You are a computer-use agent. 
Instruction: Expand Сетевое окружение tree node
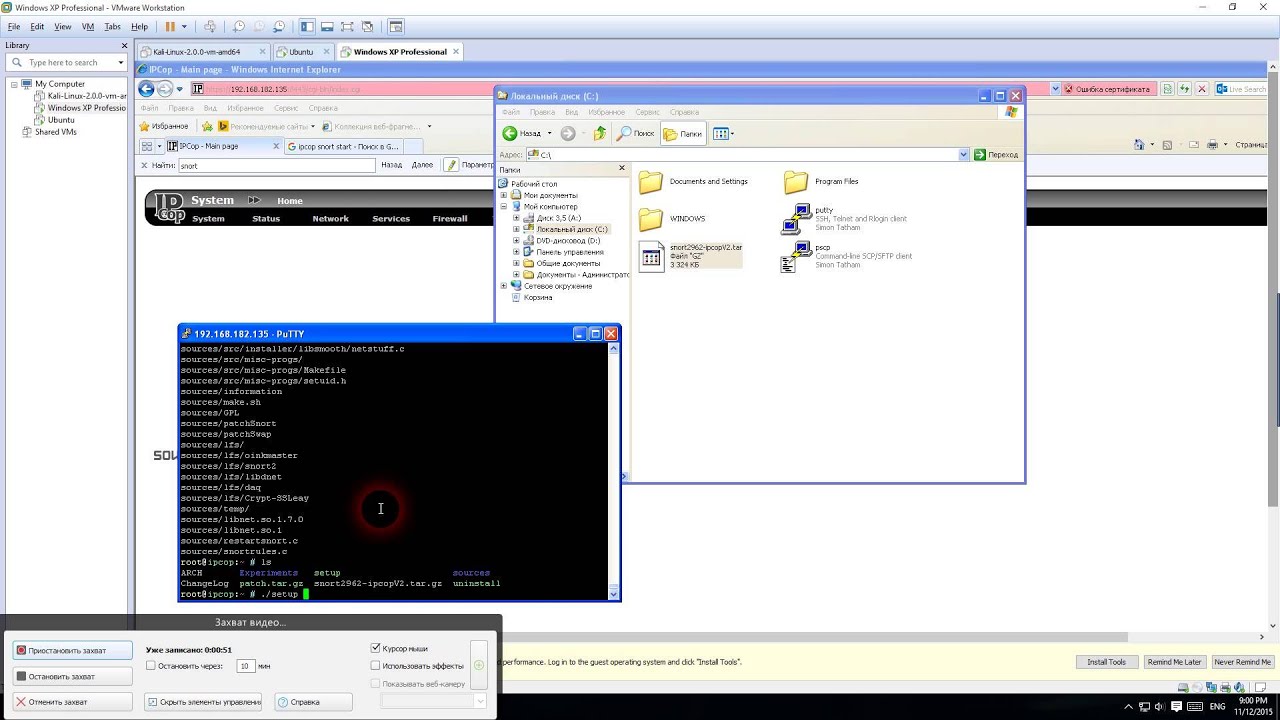pos(505,286)
